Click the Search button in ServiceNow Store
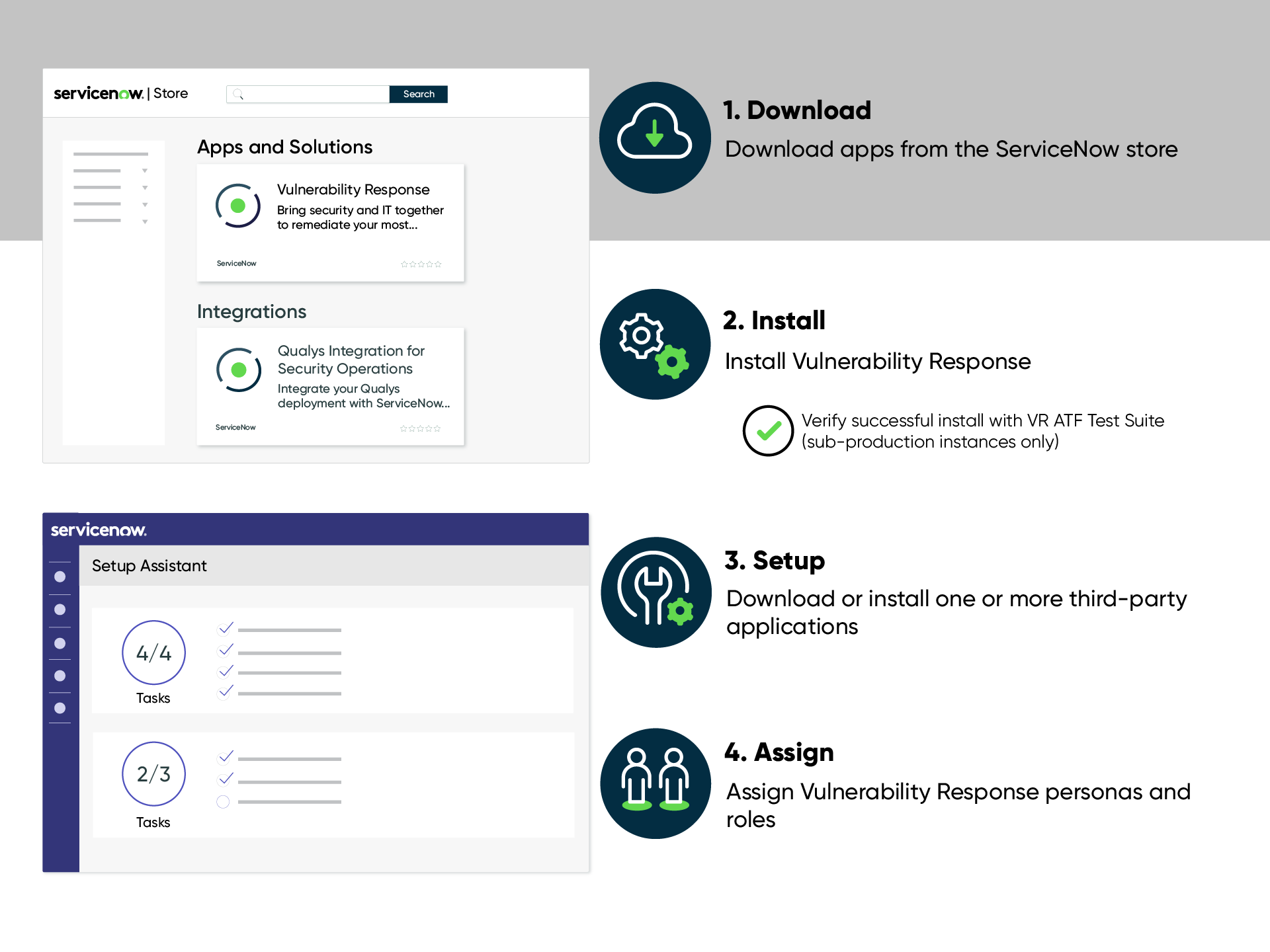This screenshot has height=952, width=1270. coord(419,94)
